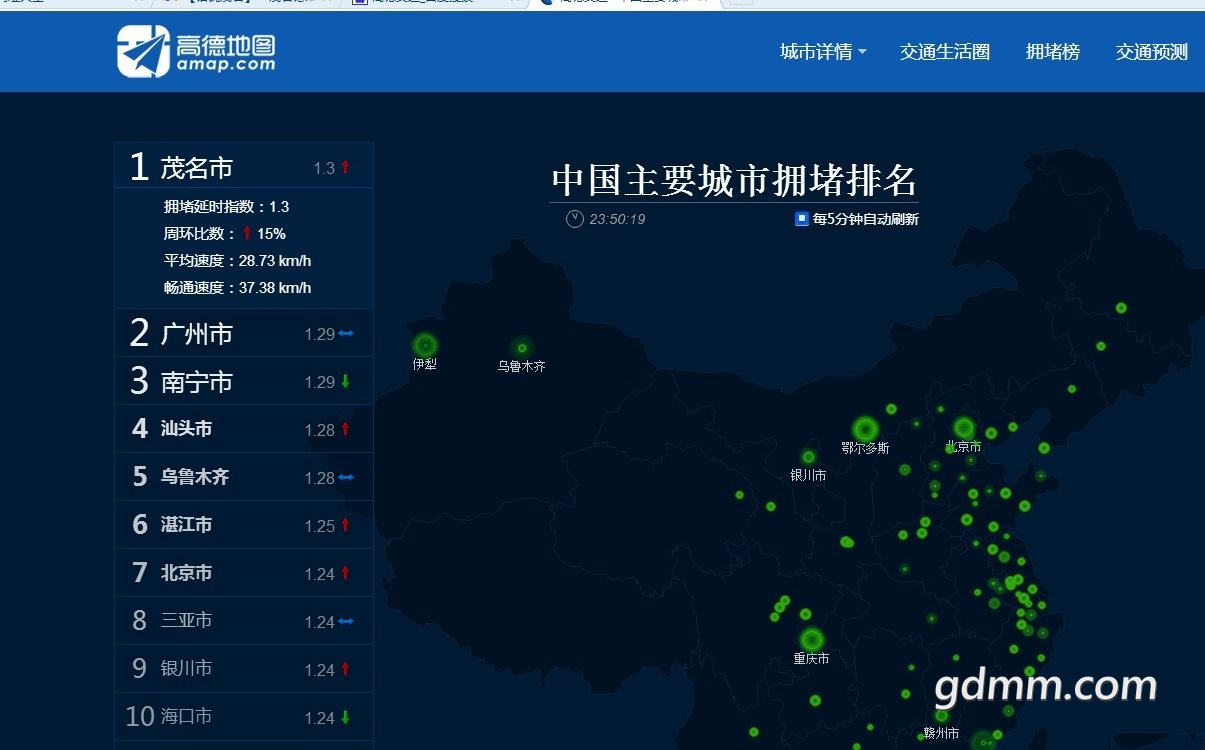The width and height of the screenshot is (1205, 750).
Task: Click the clock icon beside 23:50:19
Action: point(575,219)
